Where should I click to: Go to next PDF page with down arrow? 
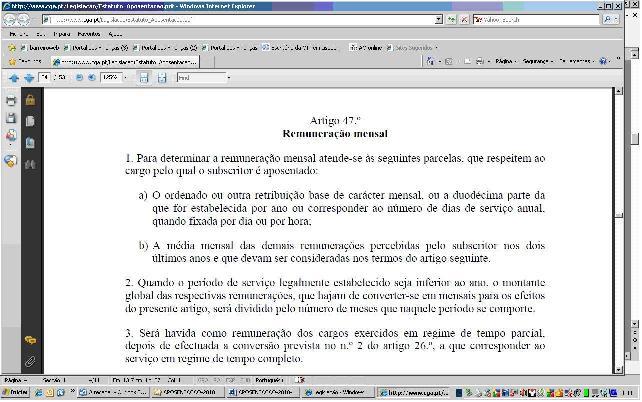[x=29, y=77]
